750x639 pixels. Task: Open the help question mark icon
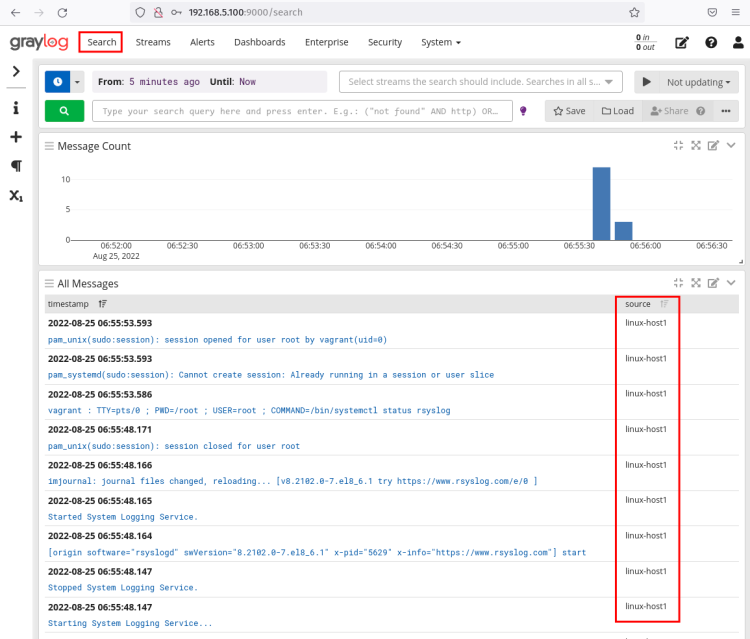[711, 43]
